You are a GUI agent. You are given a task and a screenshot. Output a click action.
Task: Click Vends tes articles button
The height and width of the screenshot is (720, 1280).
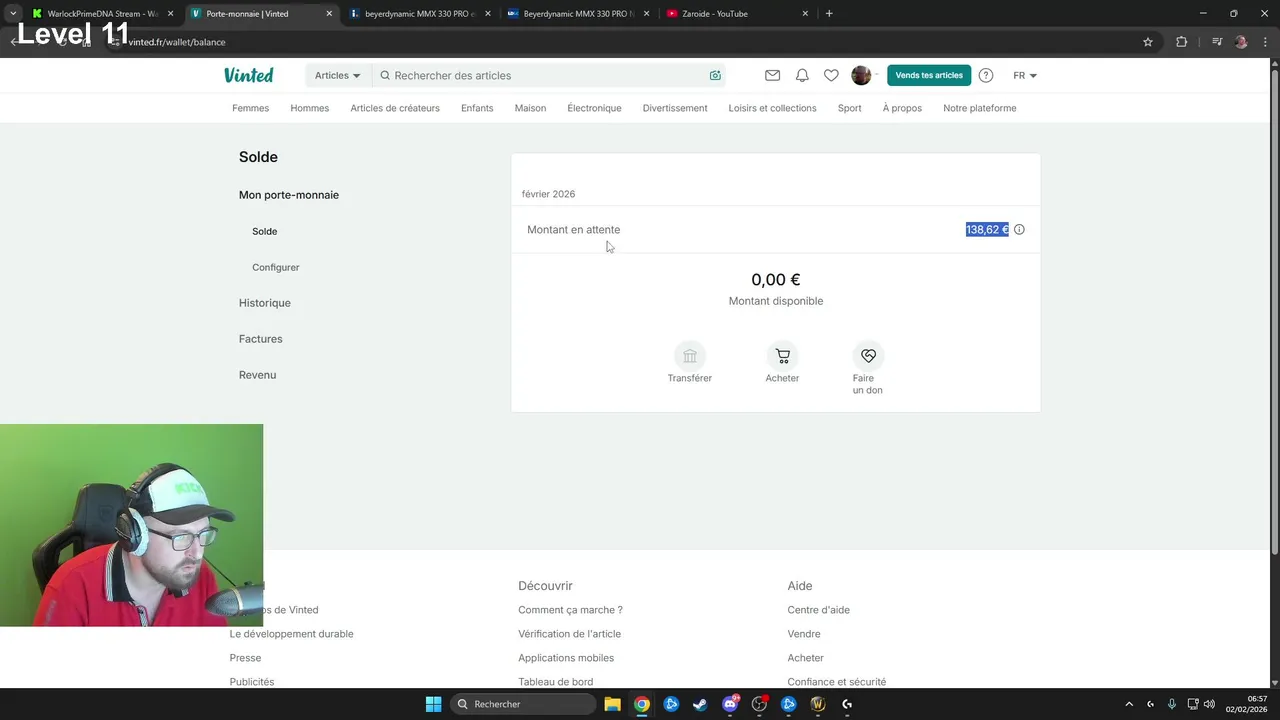(929, 75)
